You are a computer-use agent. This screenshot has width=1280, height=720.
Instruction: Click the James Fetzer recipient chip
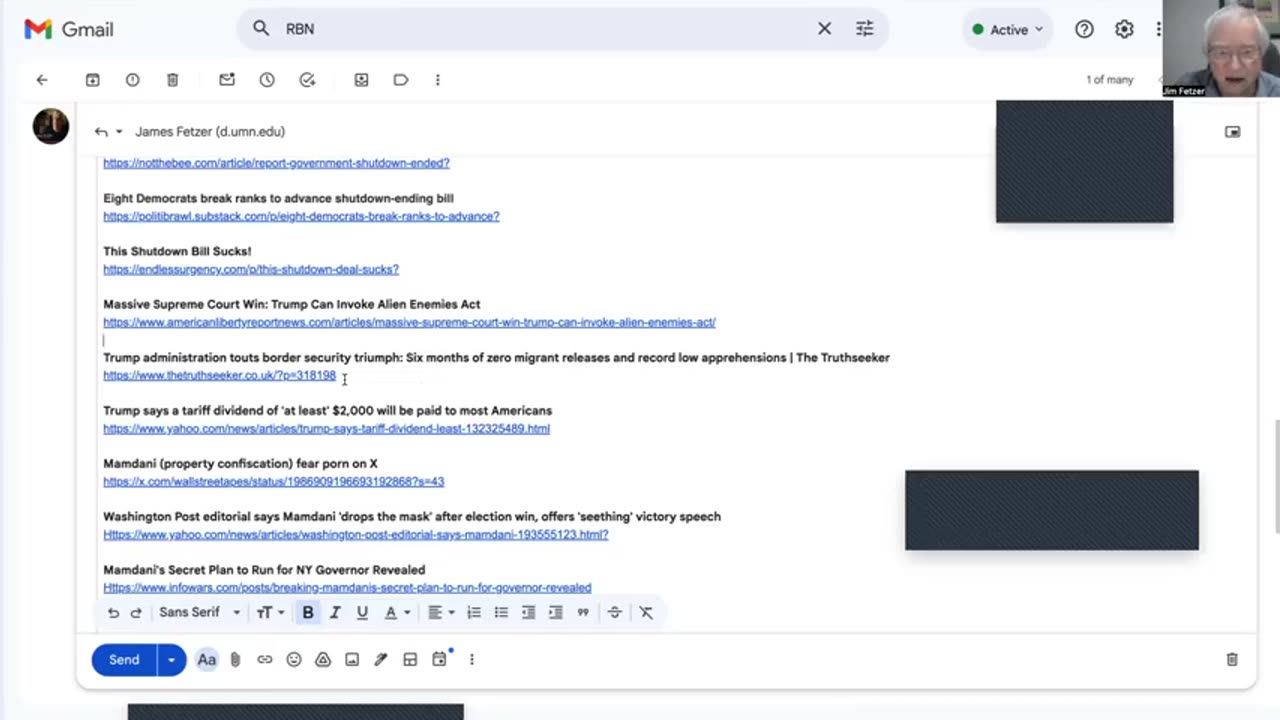pyautogui.click(x=210, y=132)
